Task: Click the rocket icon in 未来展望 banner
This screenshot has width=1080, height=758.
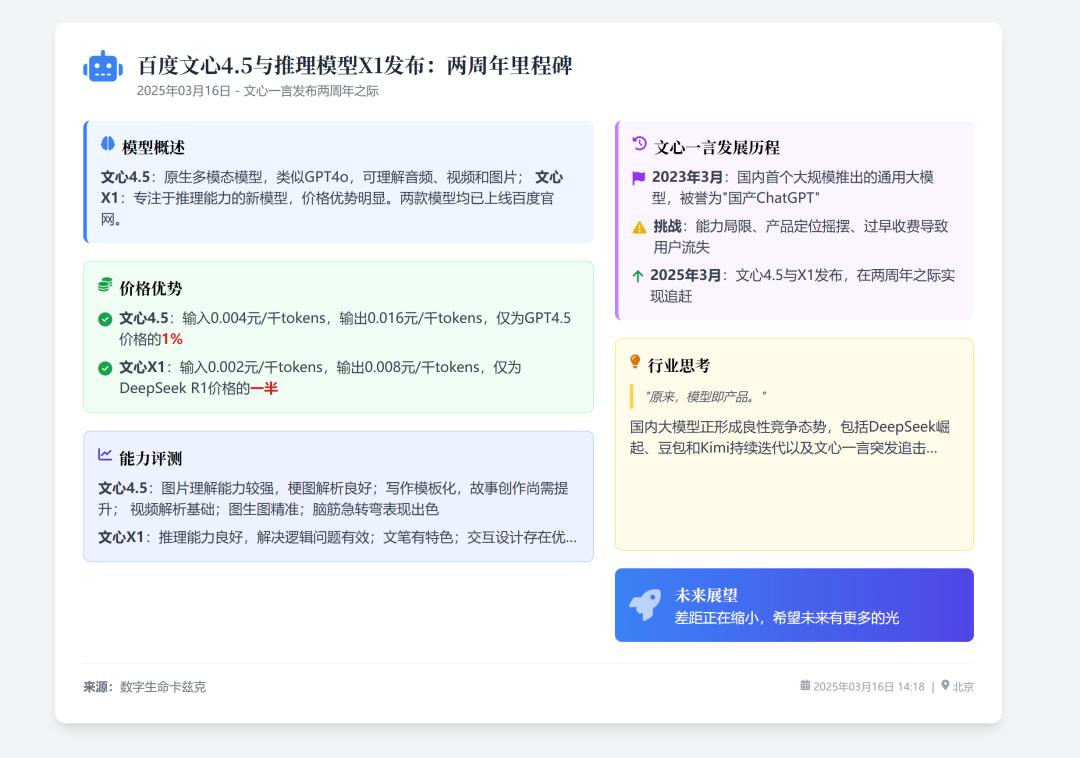Action: point(646,605)
